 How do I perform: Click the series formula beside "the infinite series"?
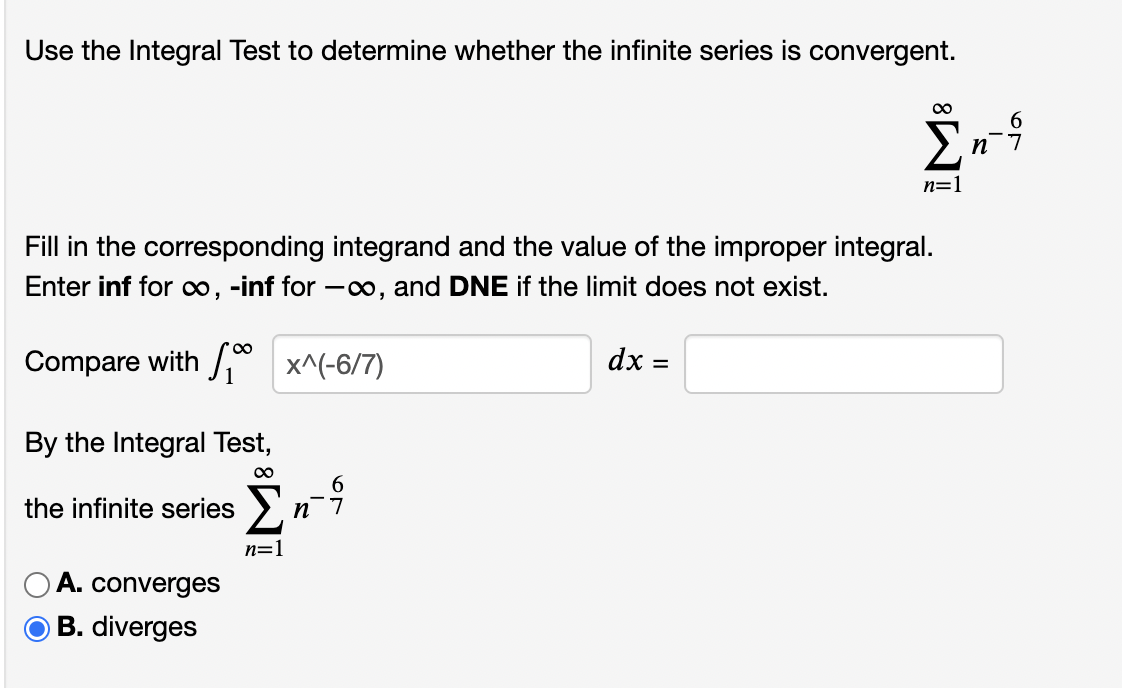coord(295,508)
